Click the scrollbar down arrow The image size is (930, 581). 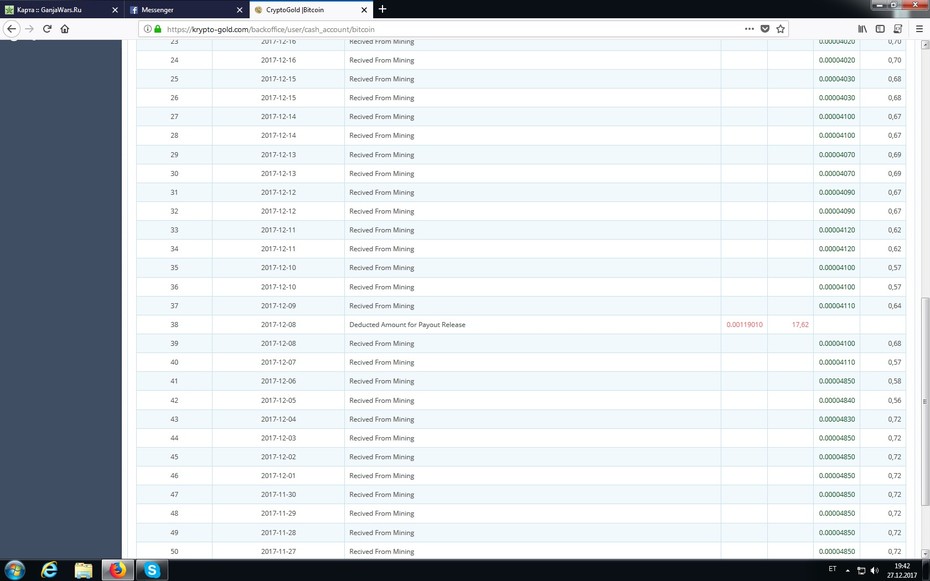click(x=924, y=554)
